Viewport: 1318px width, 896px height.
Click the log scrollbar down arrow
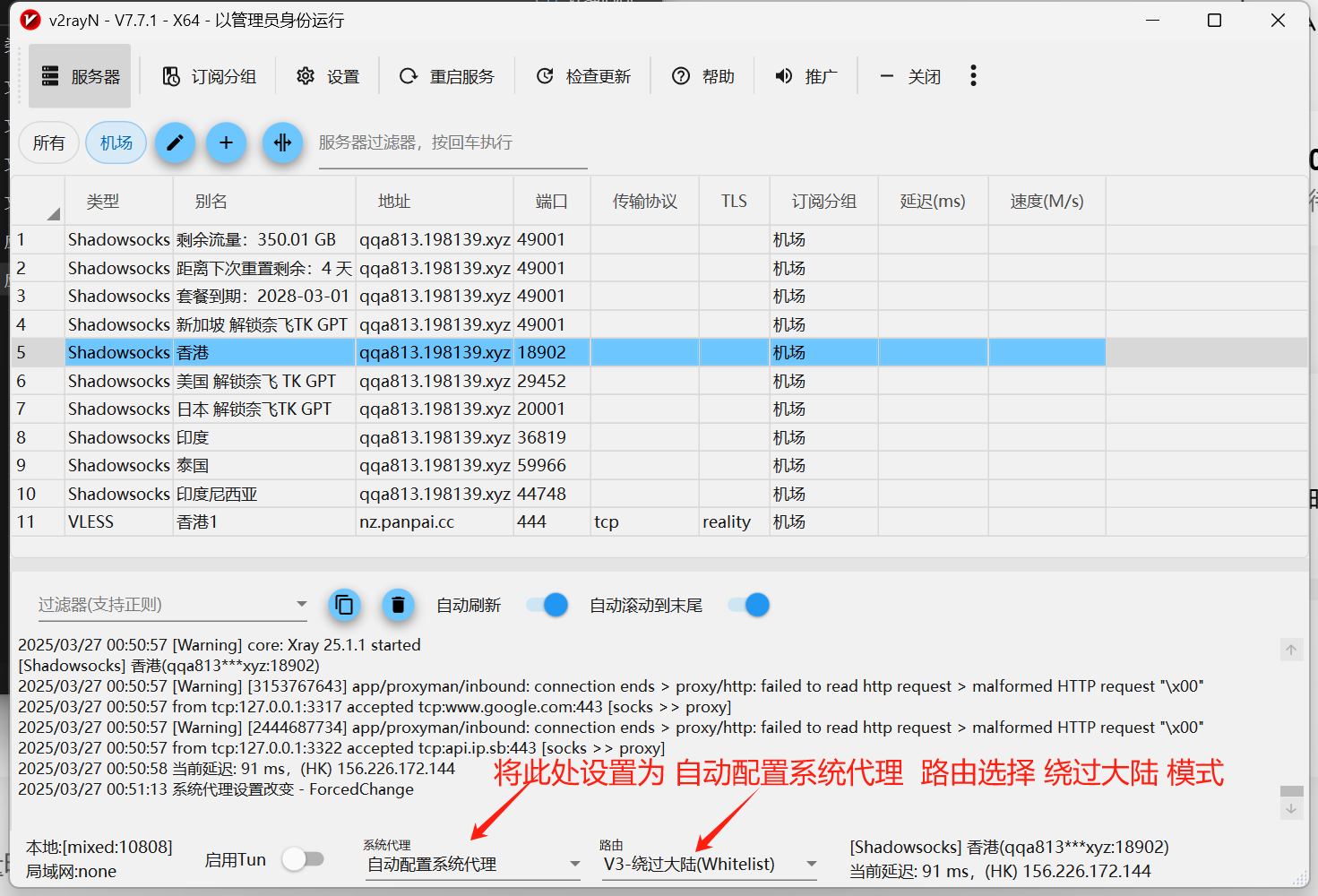[x=1291, y=808]
